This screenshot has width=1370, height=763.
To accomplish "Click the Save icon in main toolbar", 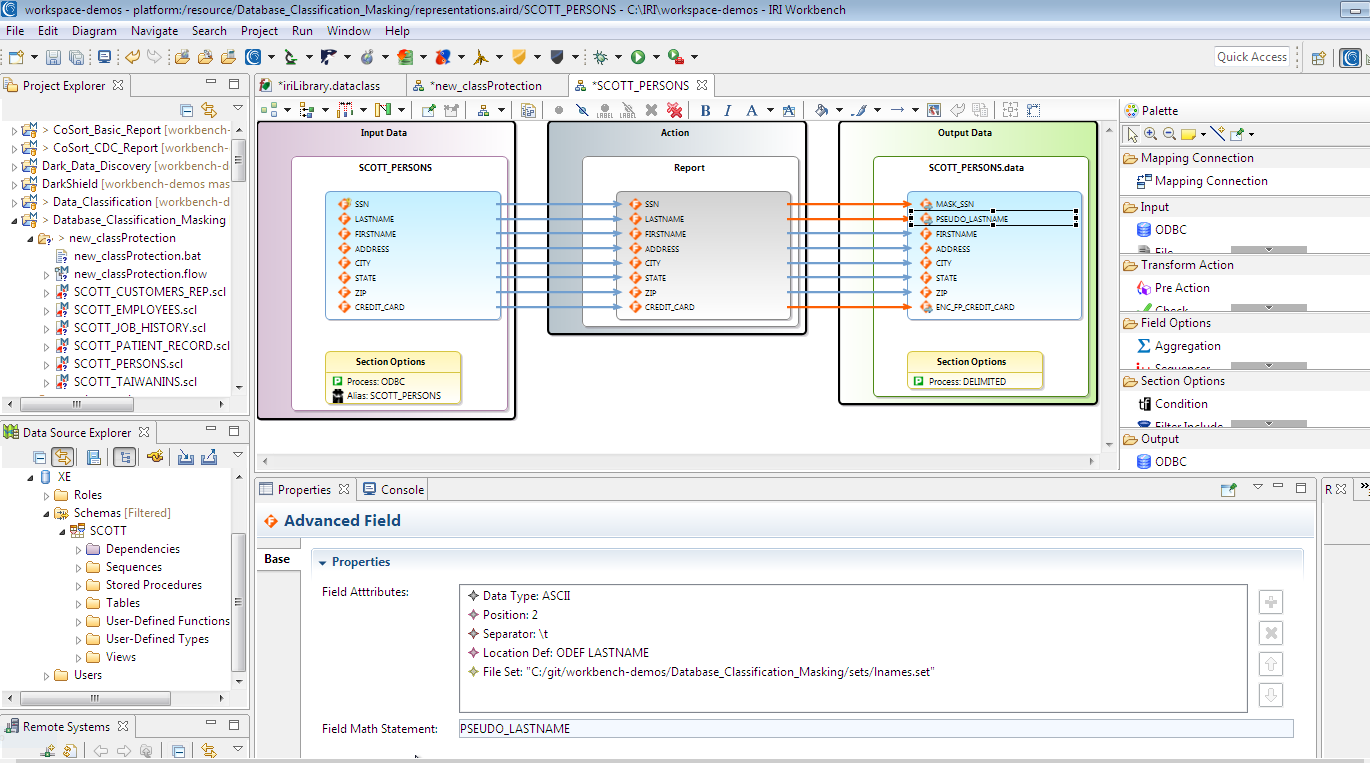I will click(53, 57).
